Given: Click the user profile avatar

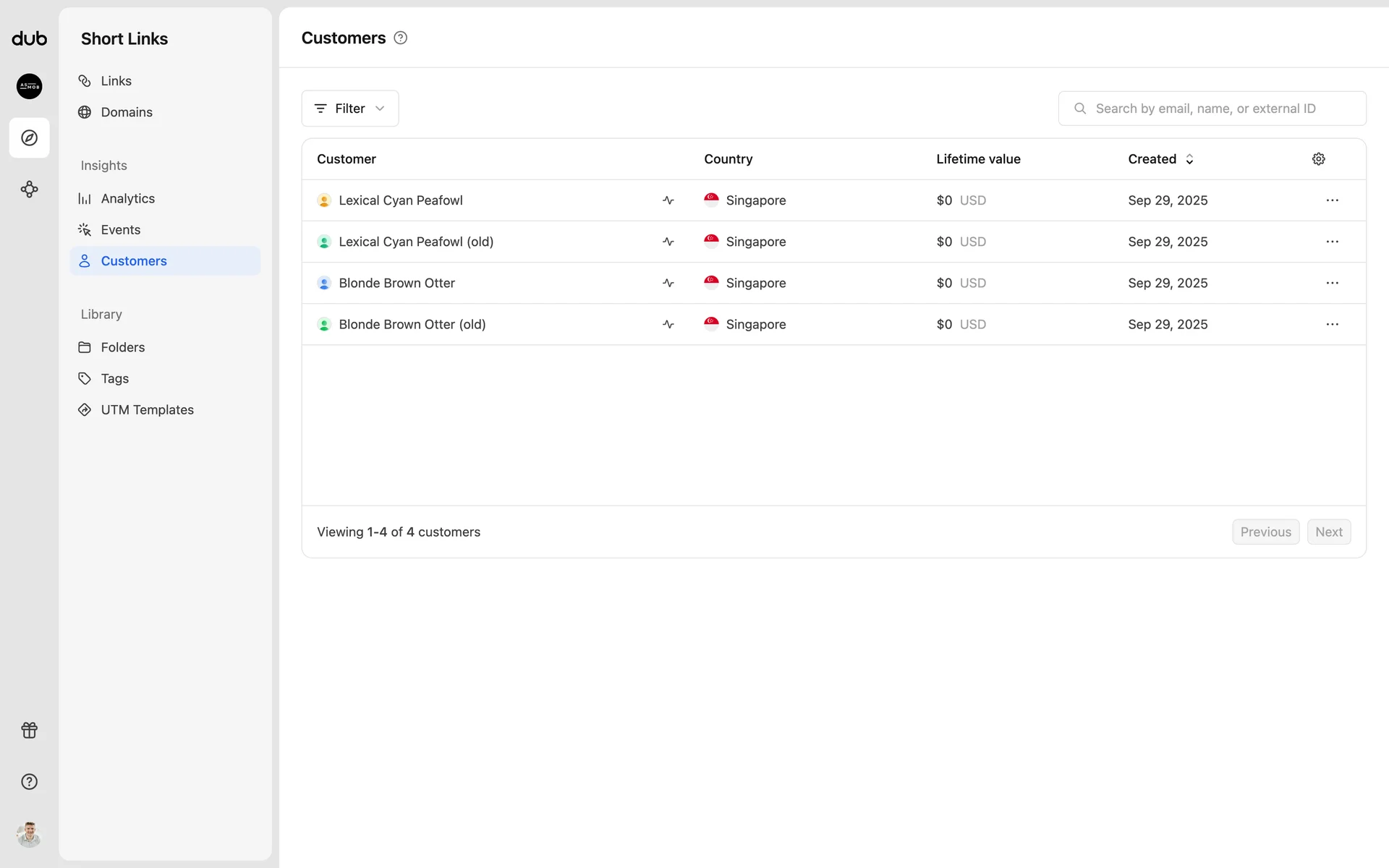Looking at the screenshot, I should (29, 834).
